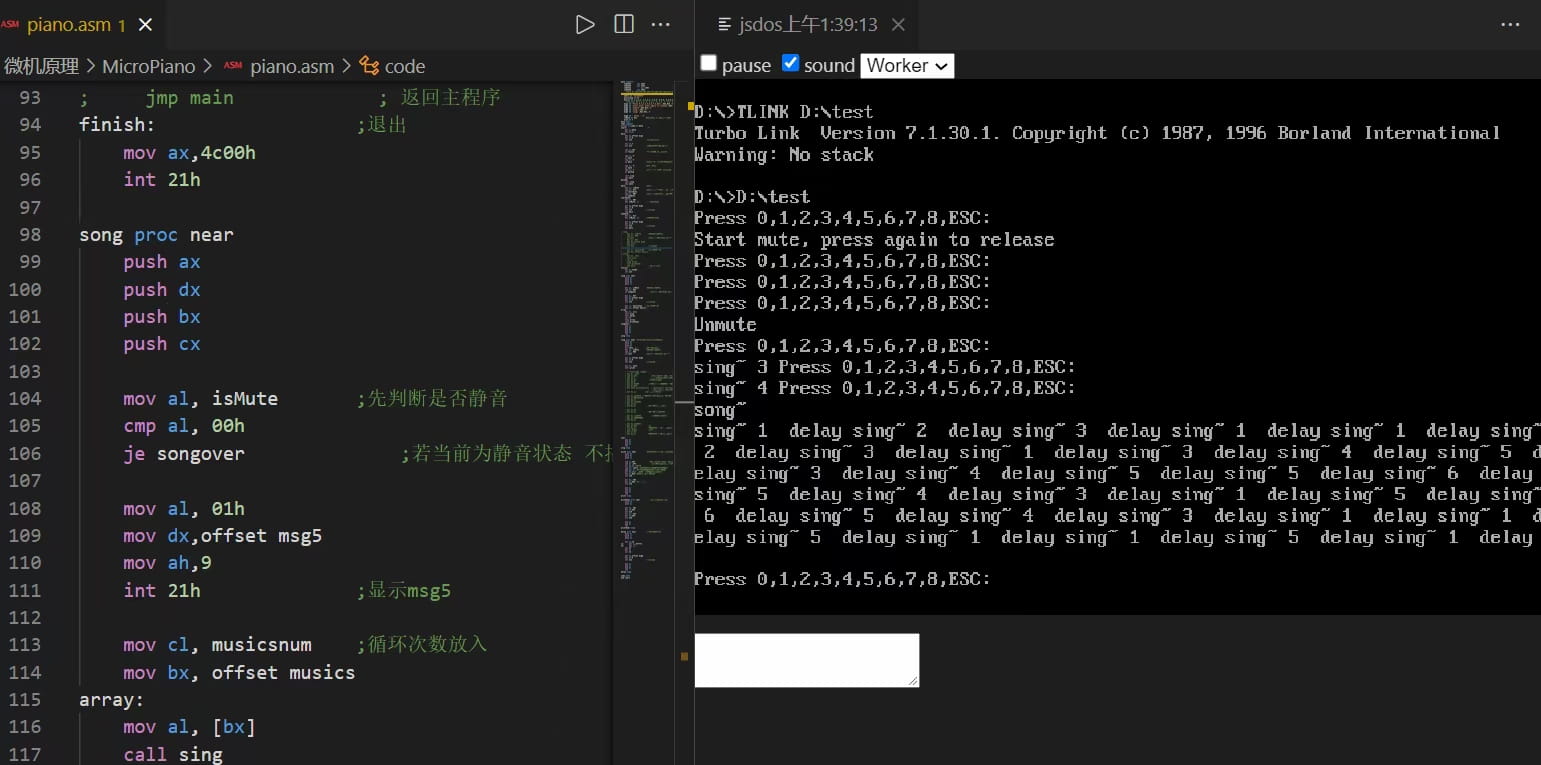
Task: Click the white text input box below terminal
Action: (x=806, y=660)
